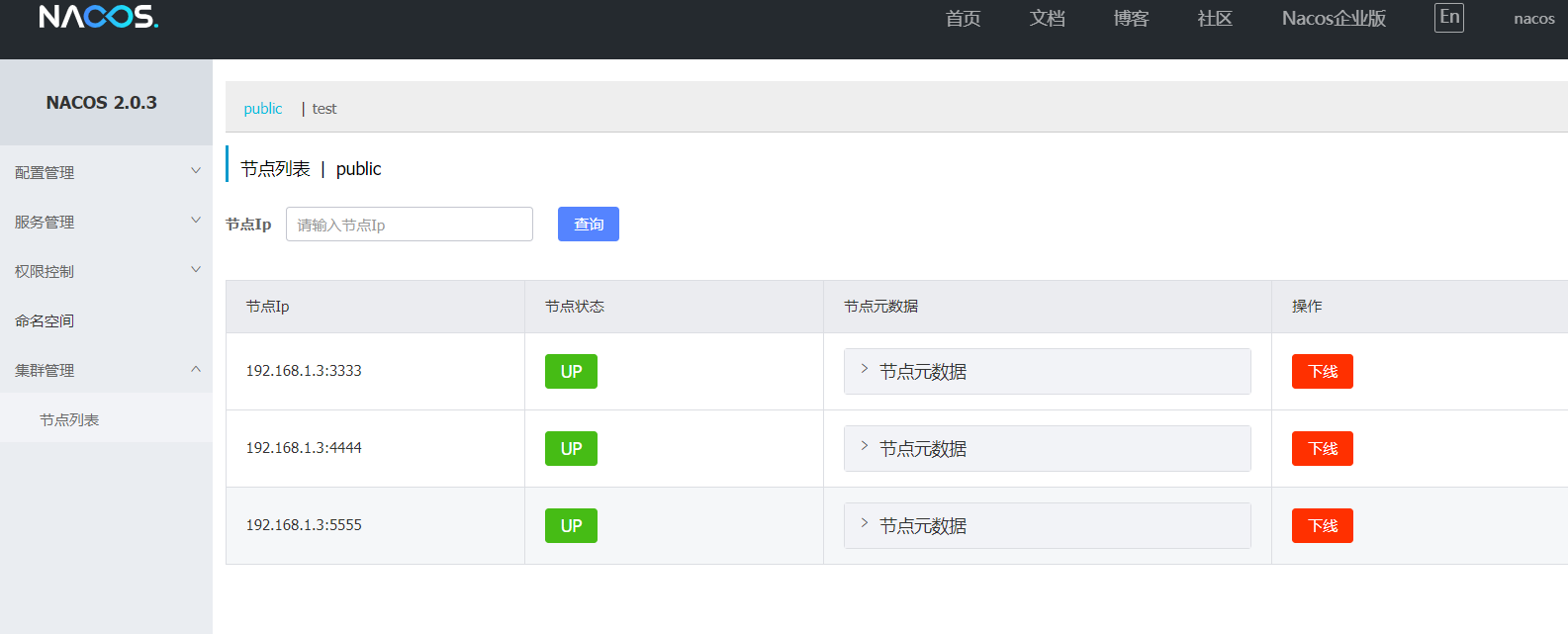Focus the 节点Ip search input field

click(x=409, y=225)
